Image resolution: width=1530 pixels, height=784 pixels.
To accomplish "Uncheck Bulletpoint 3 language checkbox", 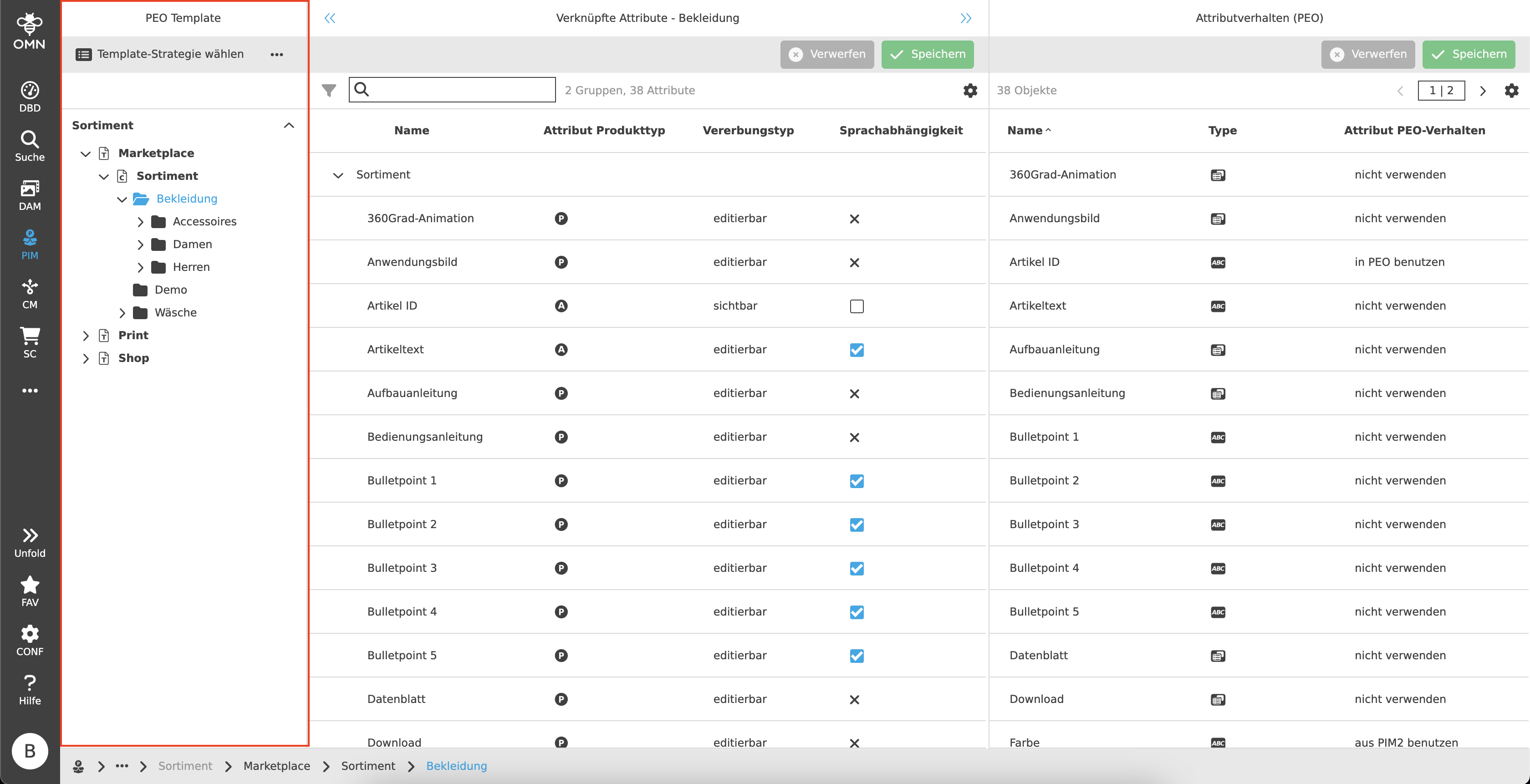I will point(857,568).
